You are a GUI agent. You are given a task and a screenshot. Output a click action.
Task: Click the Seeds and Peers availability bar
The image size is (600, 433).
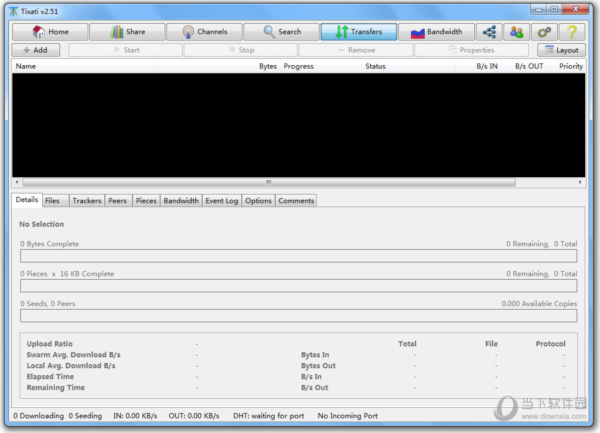pyautogui.click(x=298, y=316)
